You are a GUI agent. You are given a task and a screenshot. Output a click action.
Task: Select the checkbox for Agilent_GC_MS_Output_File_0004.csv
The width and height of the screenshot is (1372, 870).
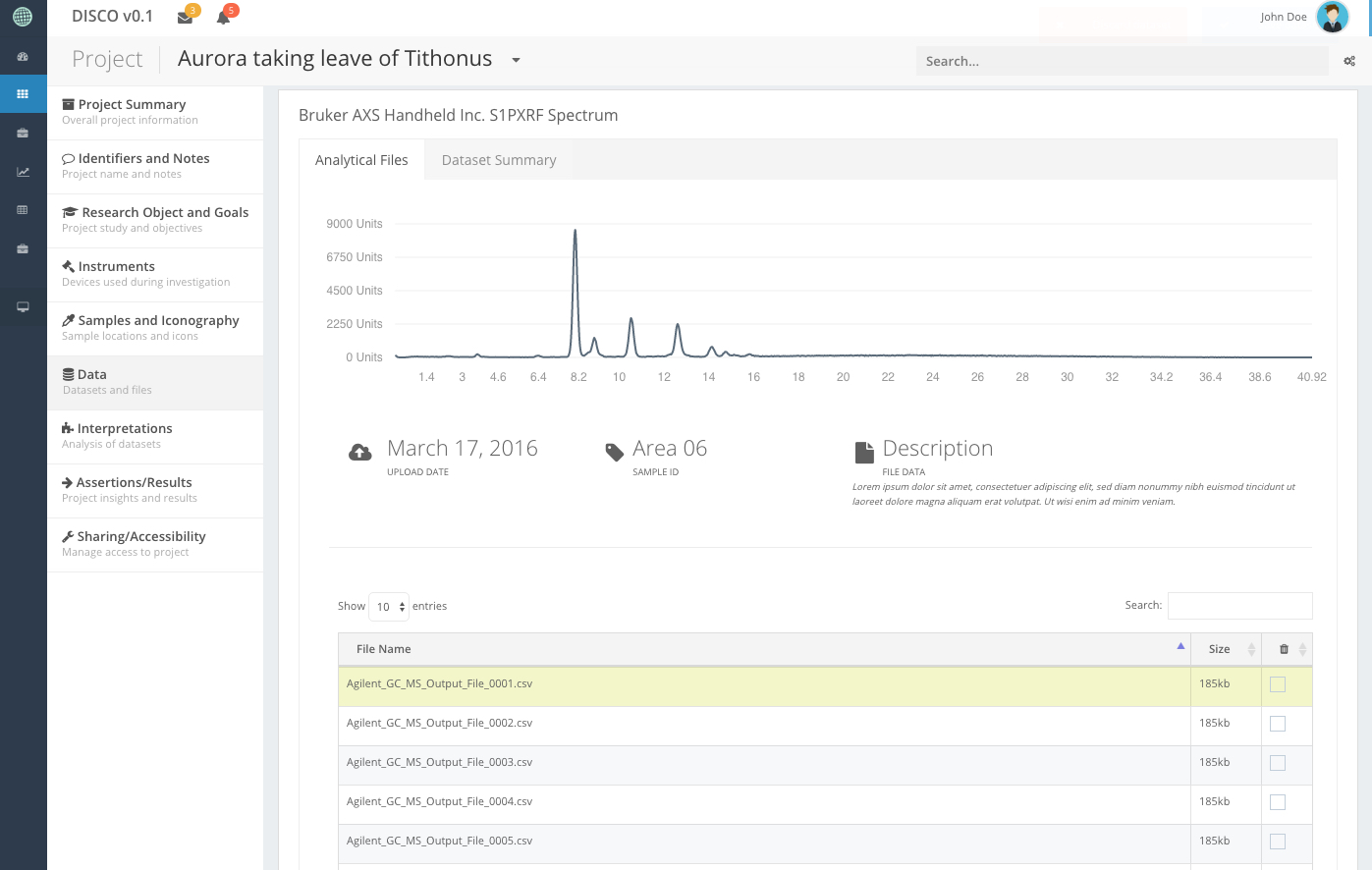[x=1278, y=802]
